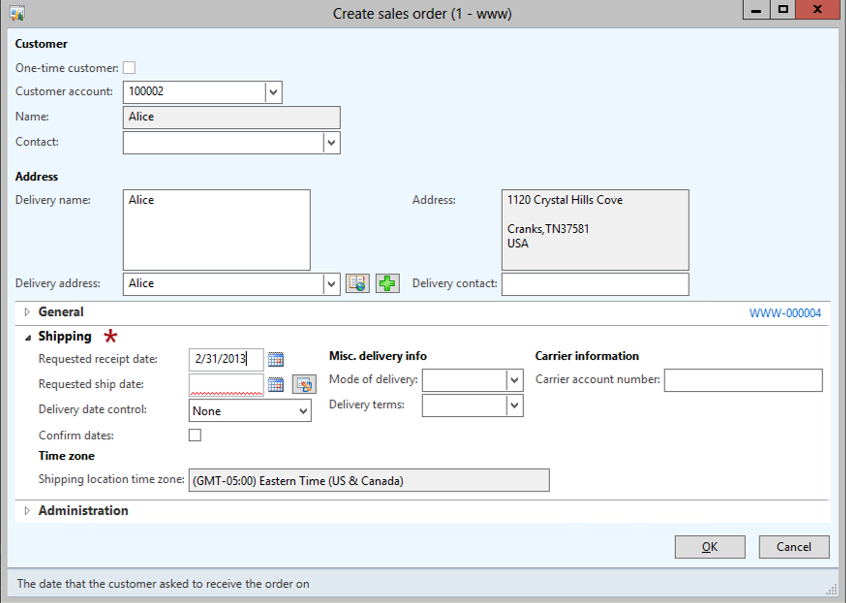Click the WWW-000004 order number link
The height and width of the screenshot is (603, 846).
[785, 313]
